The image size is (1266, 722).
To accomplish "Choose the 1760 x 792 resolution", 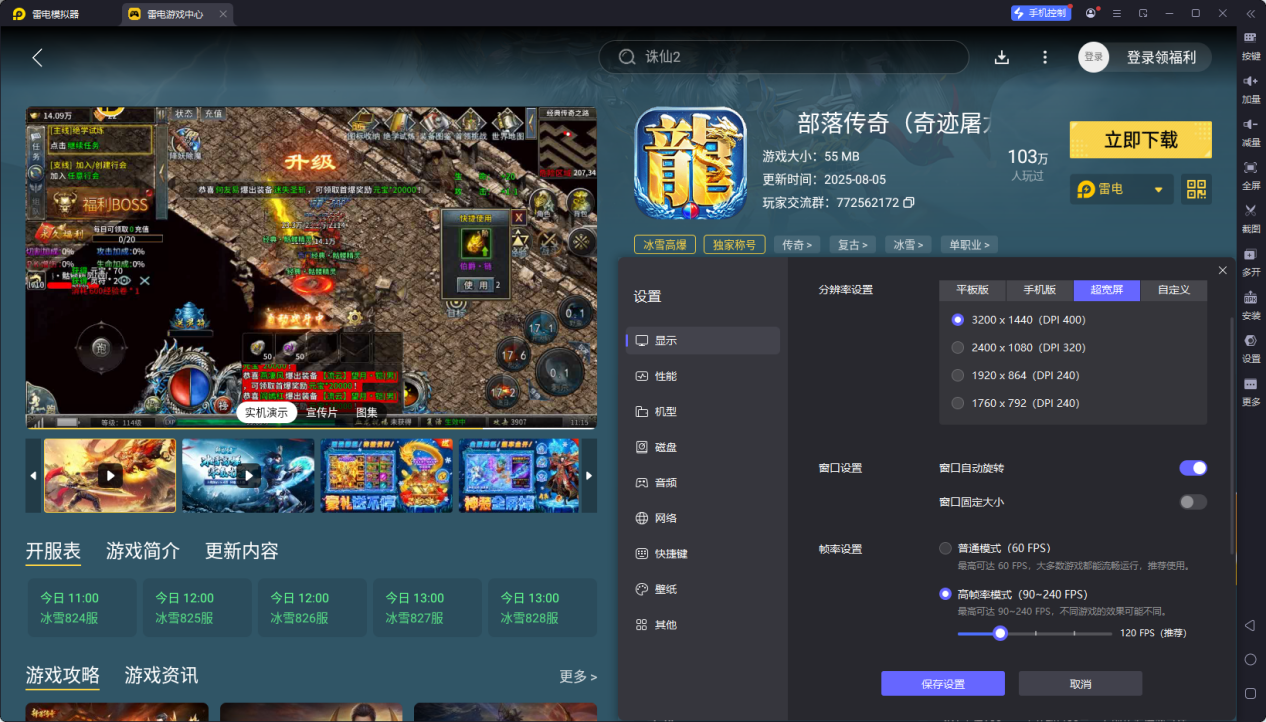I will pyautogui.click(x=958, y=403).
